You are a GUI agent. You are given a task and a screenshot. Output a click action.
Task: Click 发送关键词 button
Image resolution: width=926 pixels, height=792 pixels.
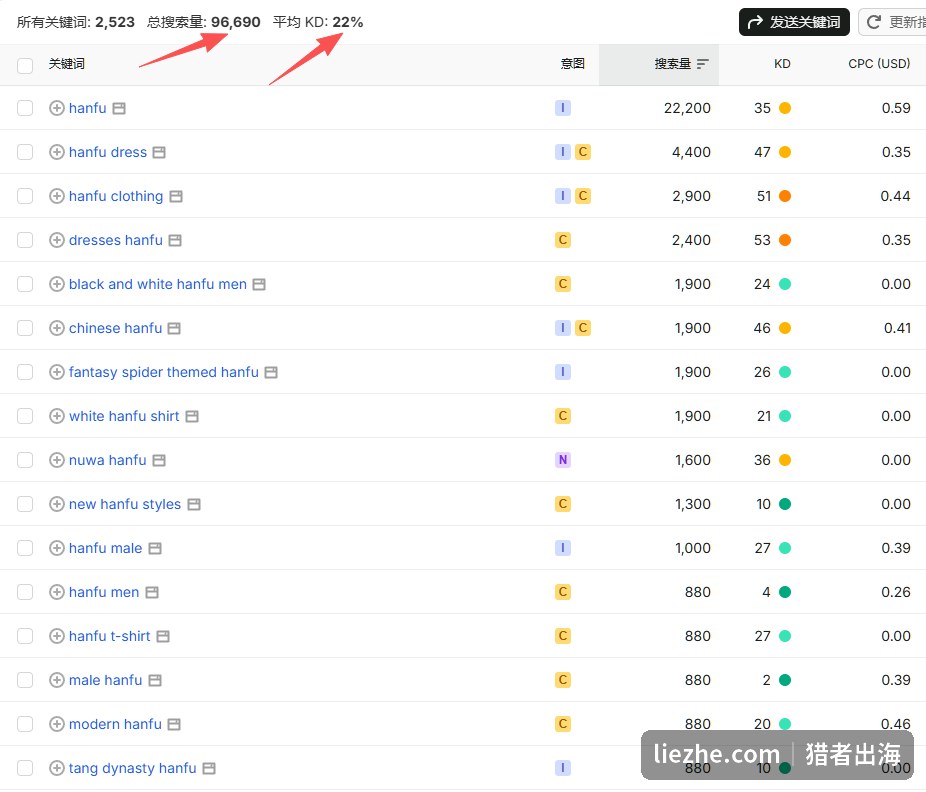794,22
